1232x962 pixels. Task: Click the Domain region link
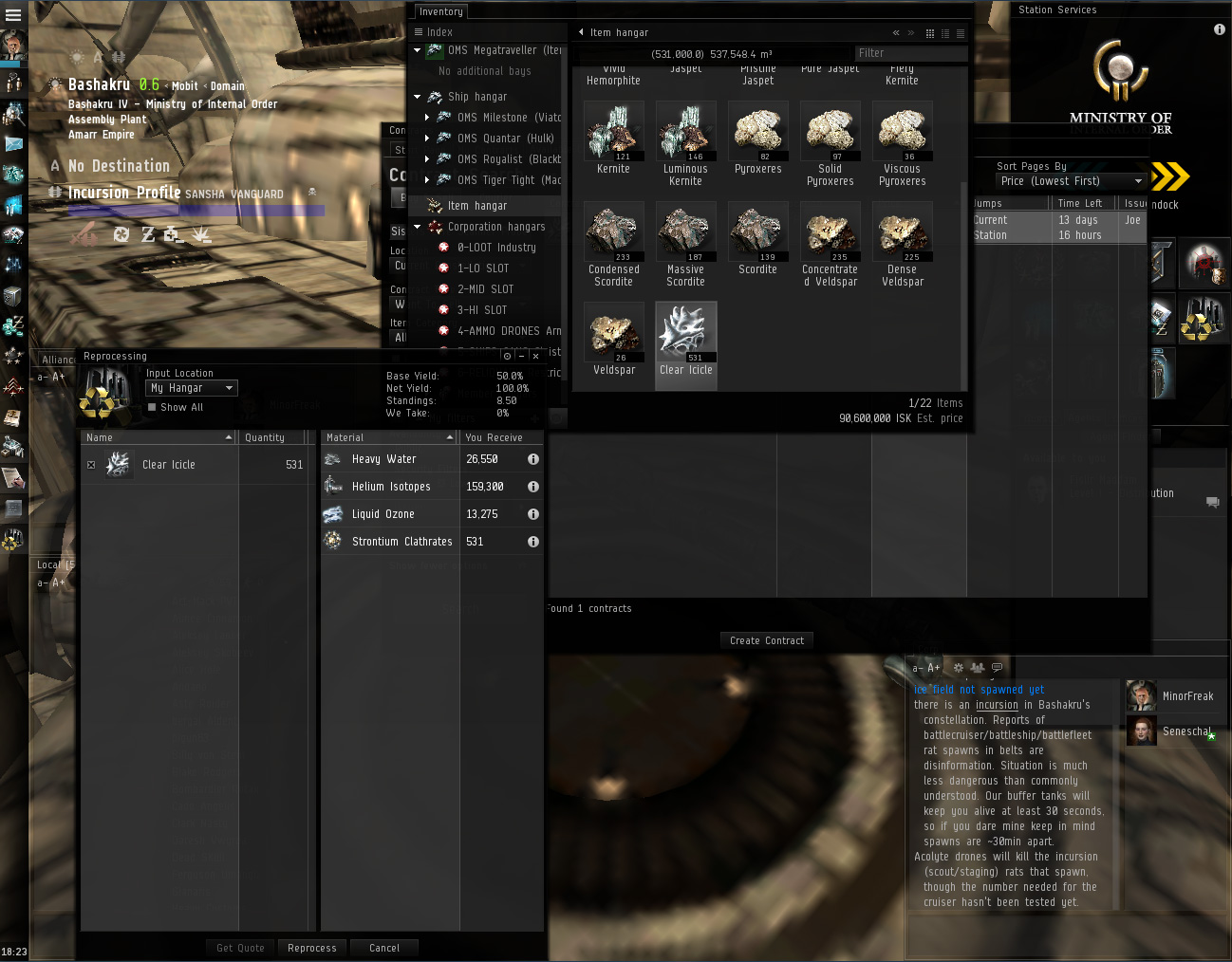click(x=228, y=86)
